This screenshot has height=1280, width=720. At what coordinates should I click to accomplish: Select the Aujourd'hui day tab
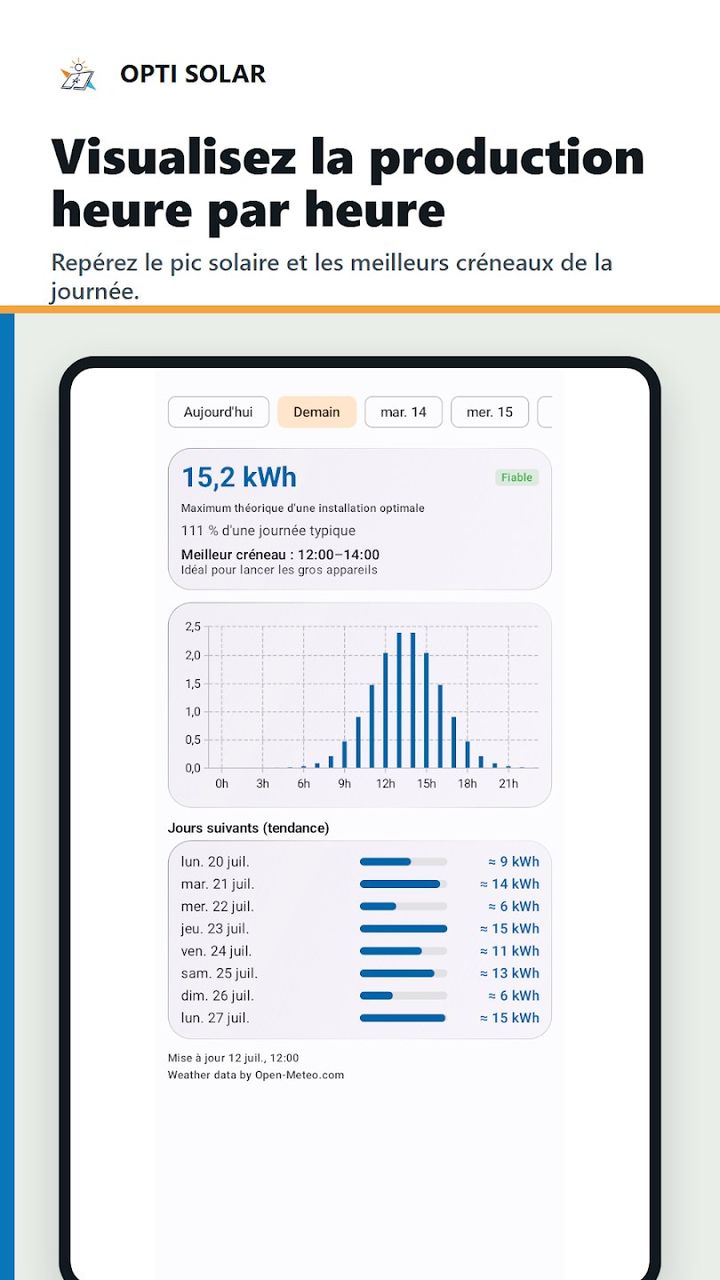click(x=218, y=412)
